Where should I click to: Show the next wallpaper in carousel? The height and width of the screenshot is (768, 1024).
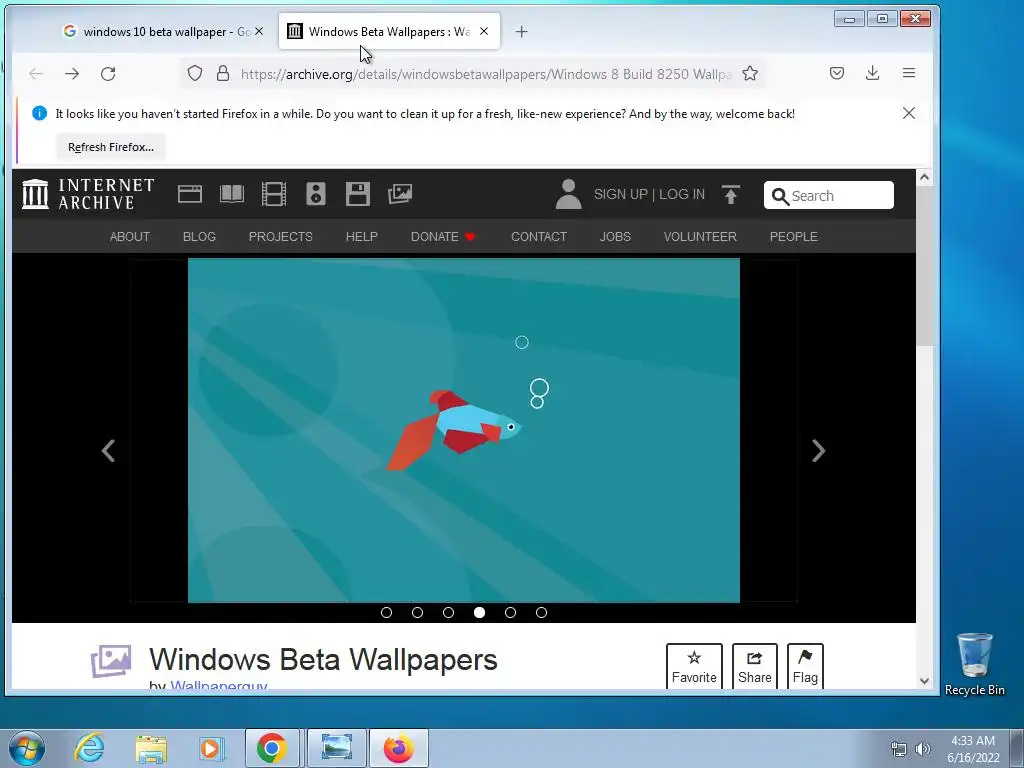pos(818,451)
